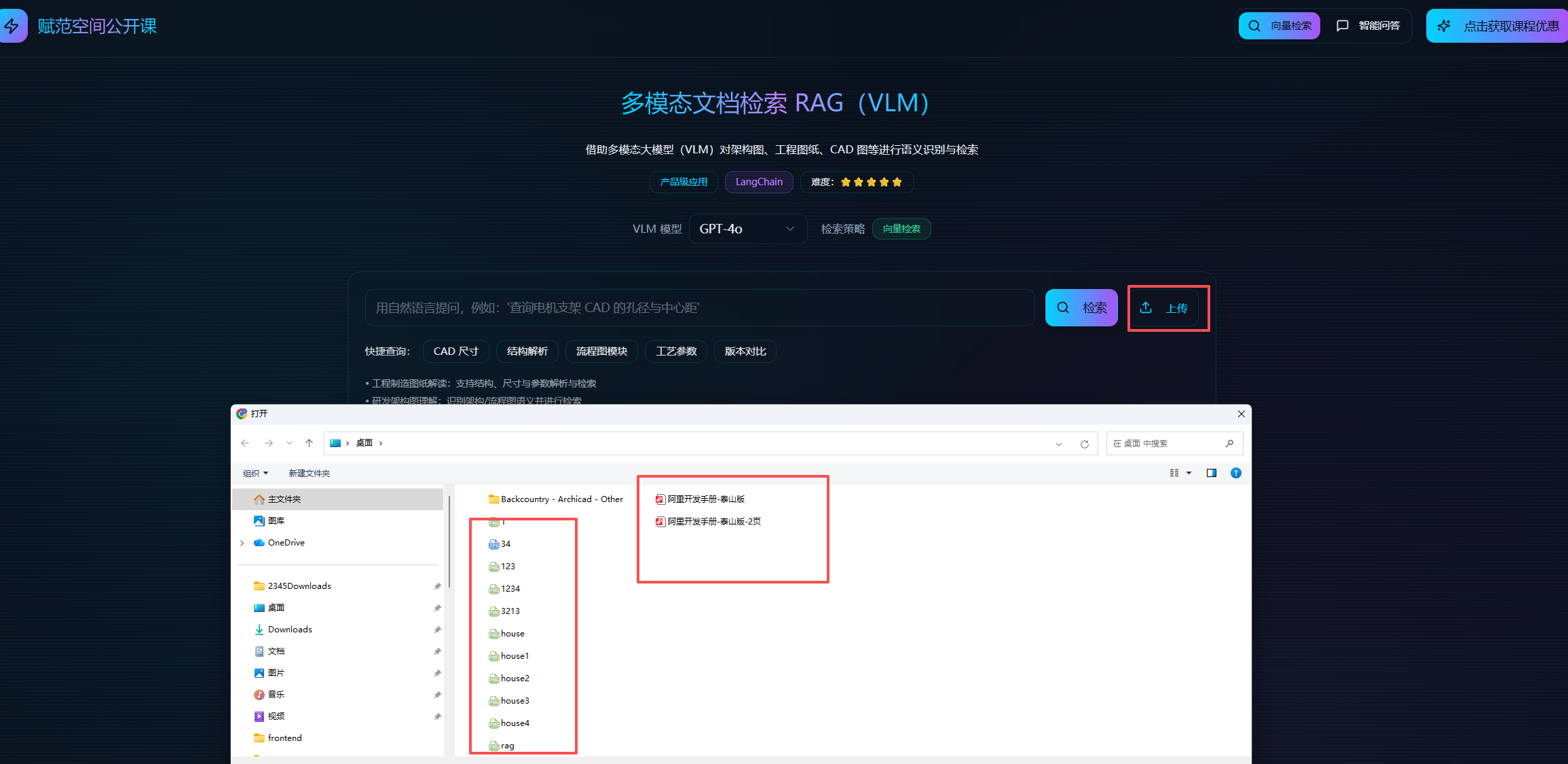Click the blue help question mark icon
The width and height of the screenshot is (1568, 764).
pyautogui.click(x=1235, y=473)
